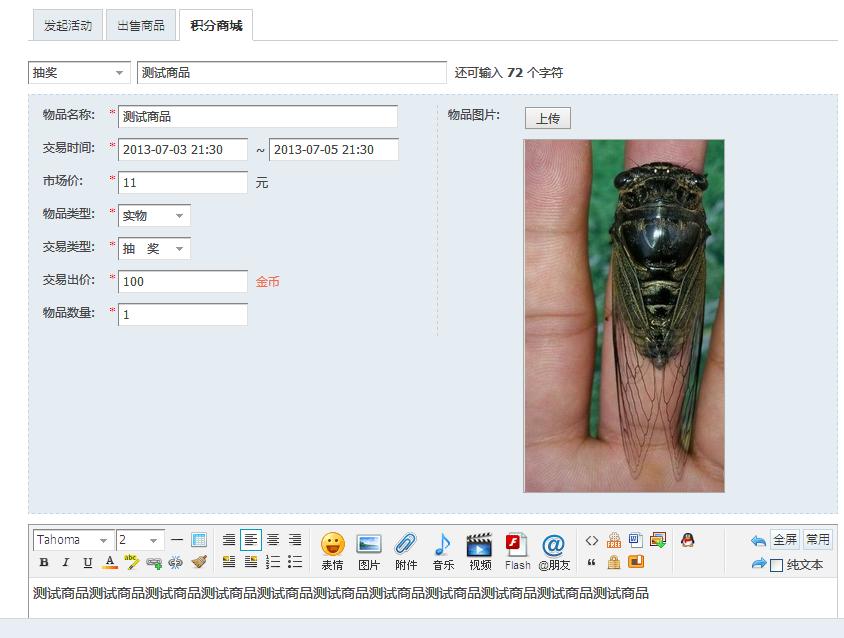
Task: Click the 市场价 field showing 11
Action: 183,183
